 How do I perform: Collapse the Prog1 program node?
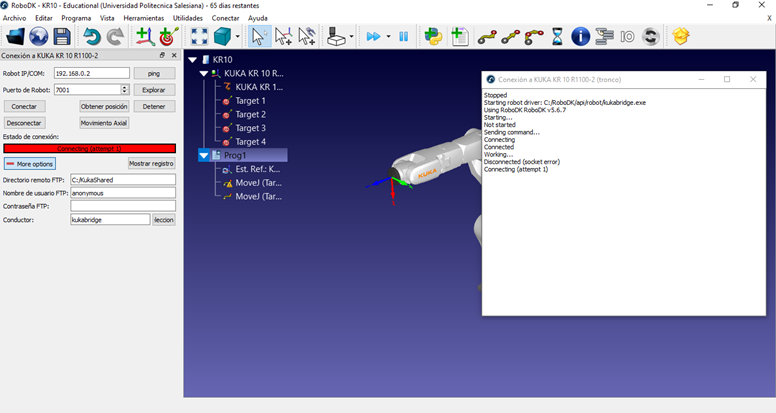[205, 156]
